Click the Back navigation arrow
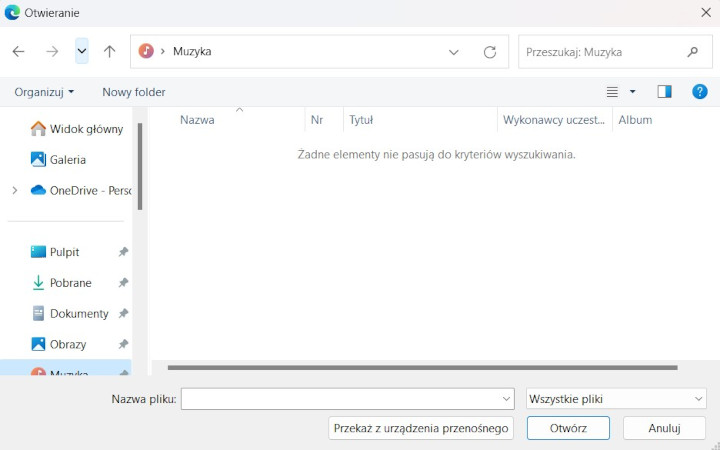 pos(18,51)
